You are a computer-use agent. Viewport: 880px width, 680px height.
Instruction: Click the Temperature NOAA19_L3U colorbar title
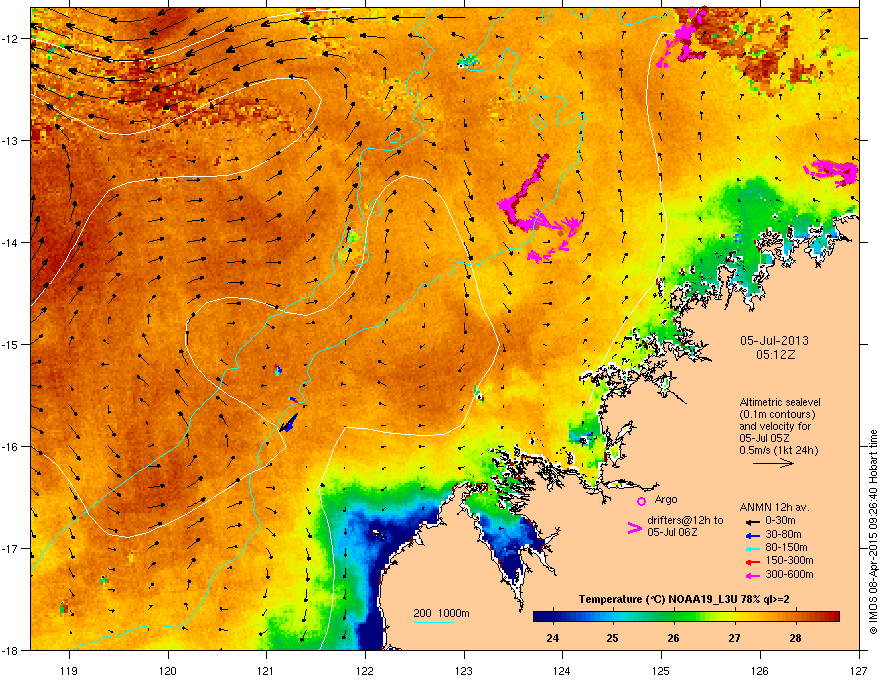click(x=684, y=599)
